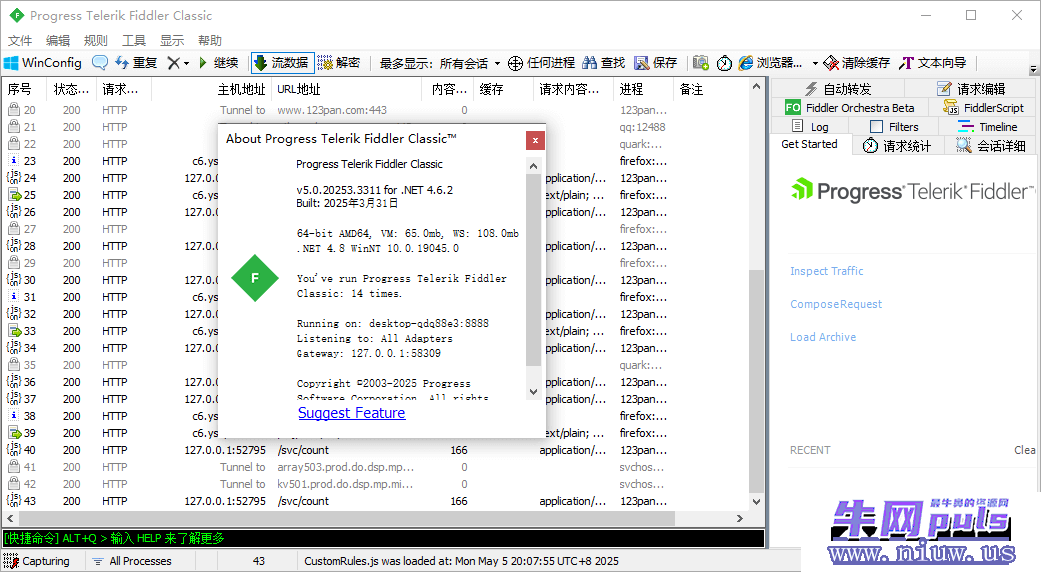Click the js icon of session 43
Viewport: 1041px width, 572px height.
coord(13,501)
